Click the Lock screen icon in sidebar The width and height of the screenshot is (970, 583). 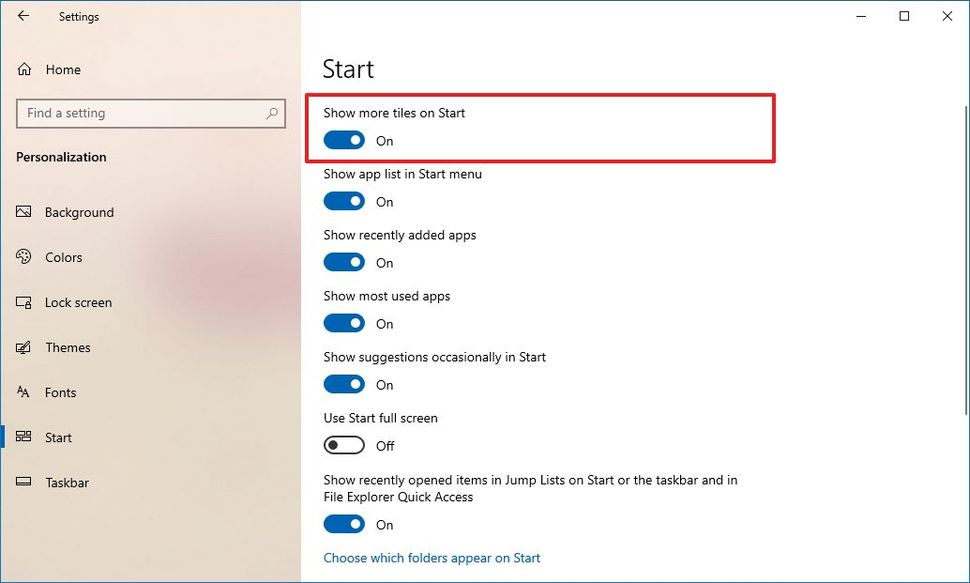pyautogui.click(x=24, y=302)
